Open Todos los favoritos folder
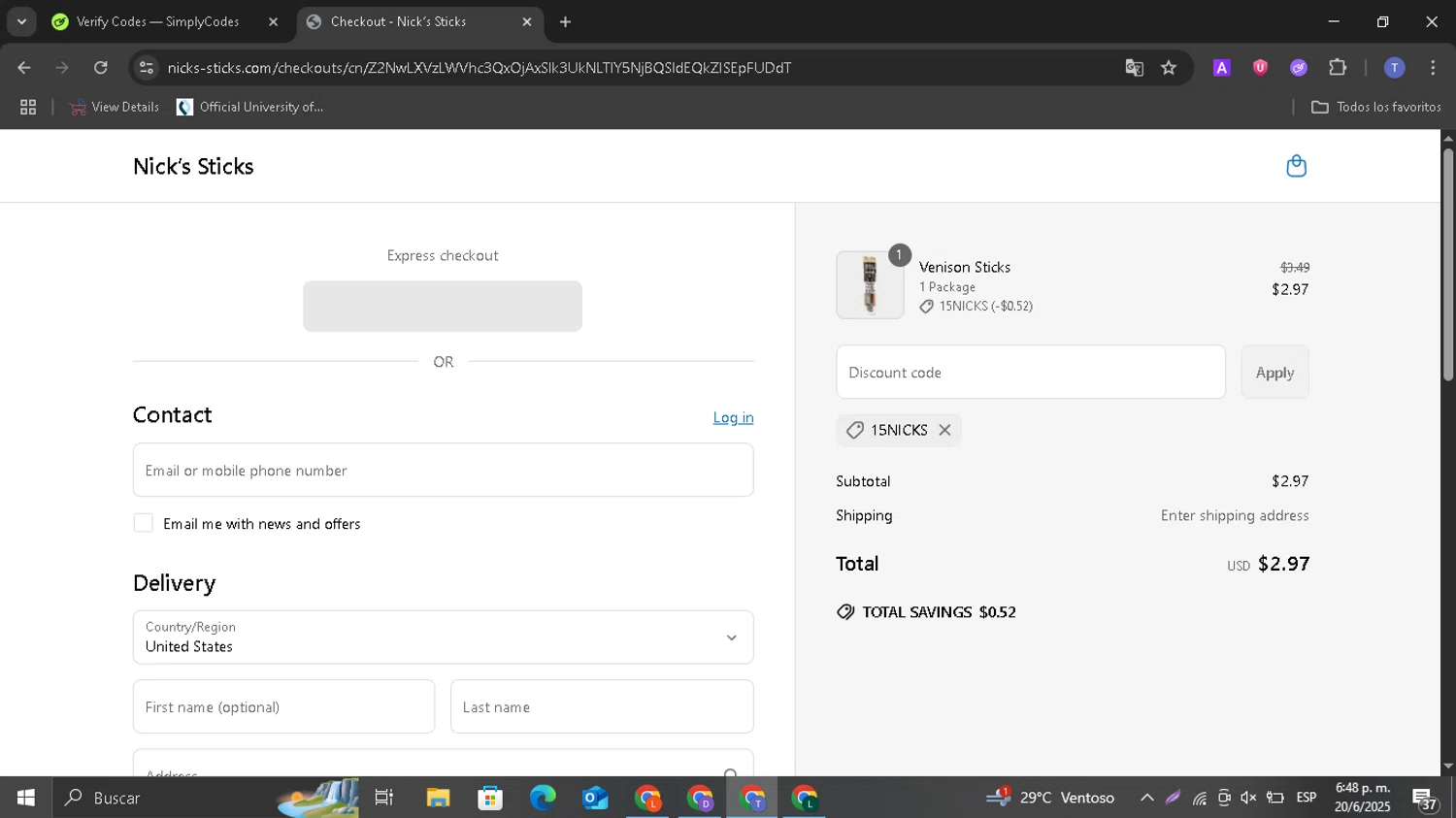This screenshot has width=1456, height=818. (1375, 108)
